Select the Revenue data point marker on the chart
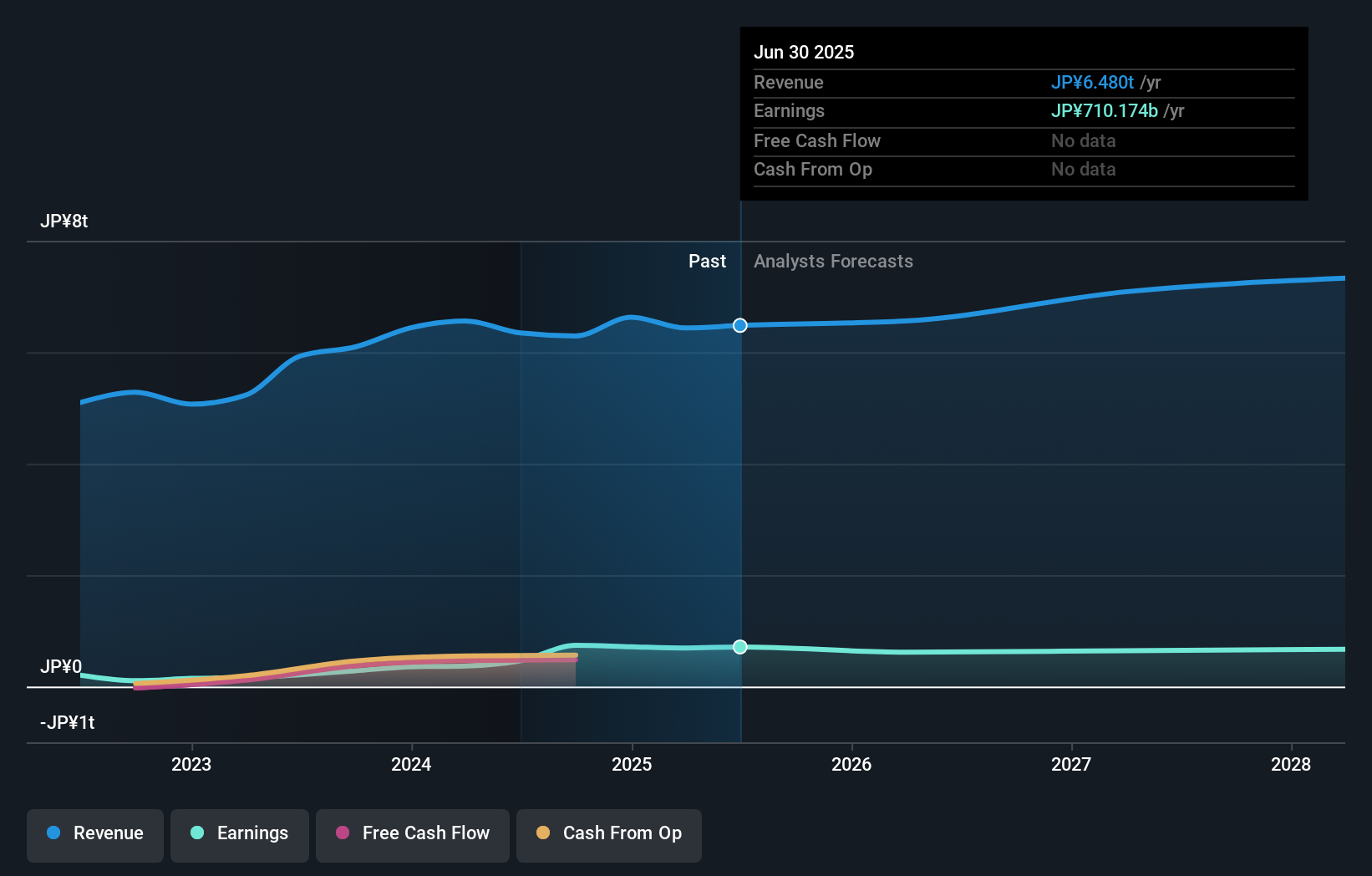Image resolution: width=1372 pixels, height=876 pixels. [739, 326]
